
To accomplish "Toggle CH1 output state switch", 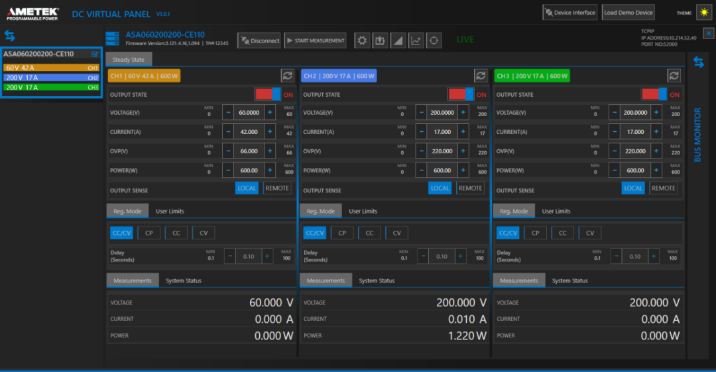I will point(268,94).
